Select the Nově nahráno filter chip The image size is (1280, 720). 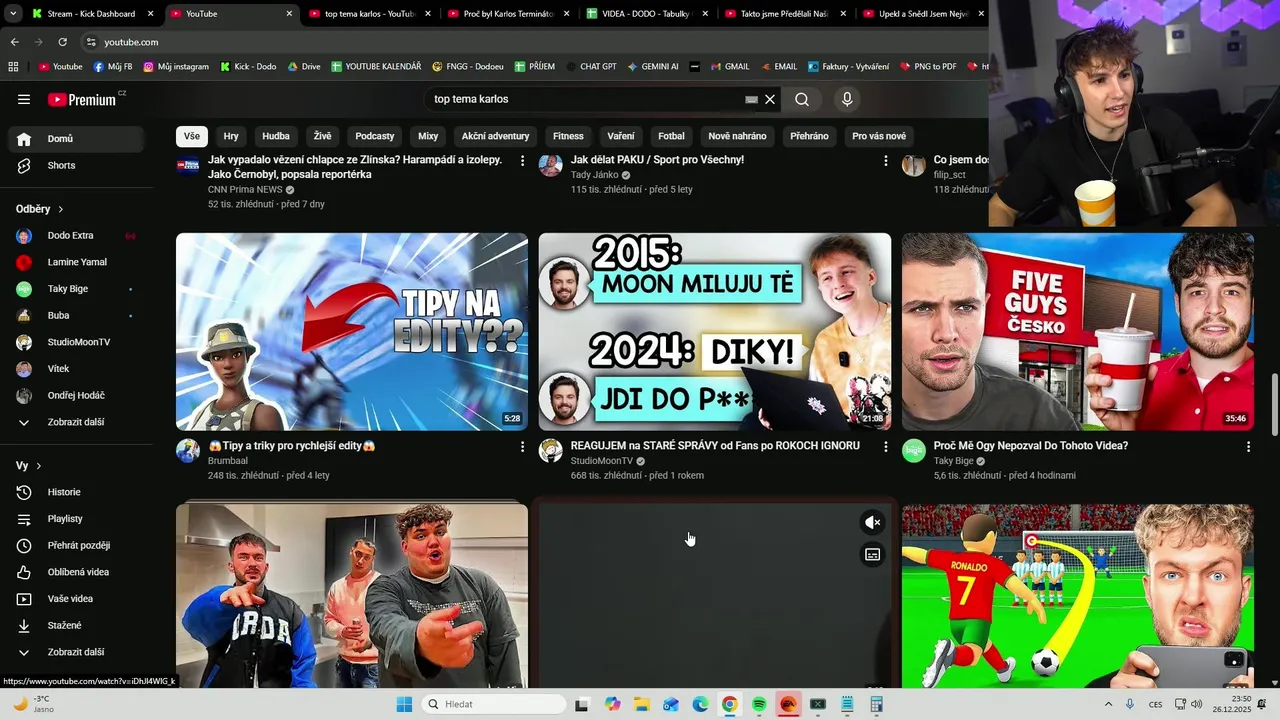coord(737,136)
